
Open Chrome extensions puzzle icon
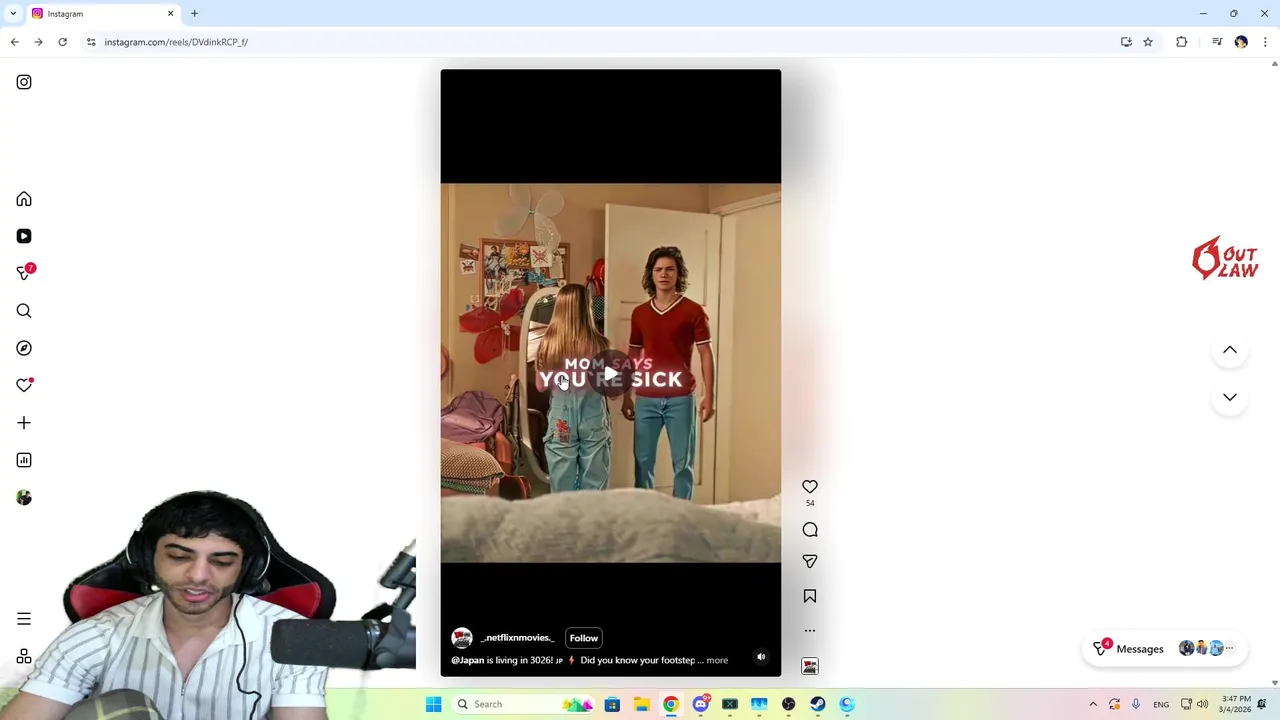pyautogui.click(x=1182, y=42)
